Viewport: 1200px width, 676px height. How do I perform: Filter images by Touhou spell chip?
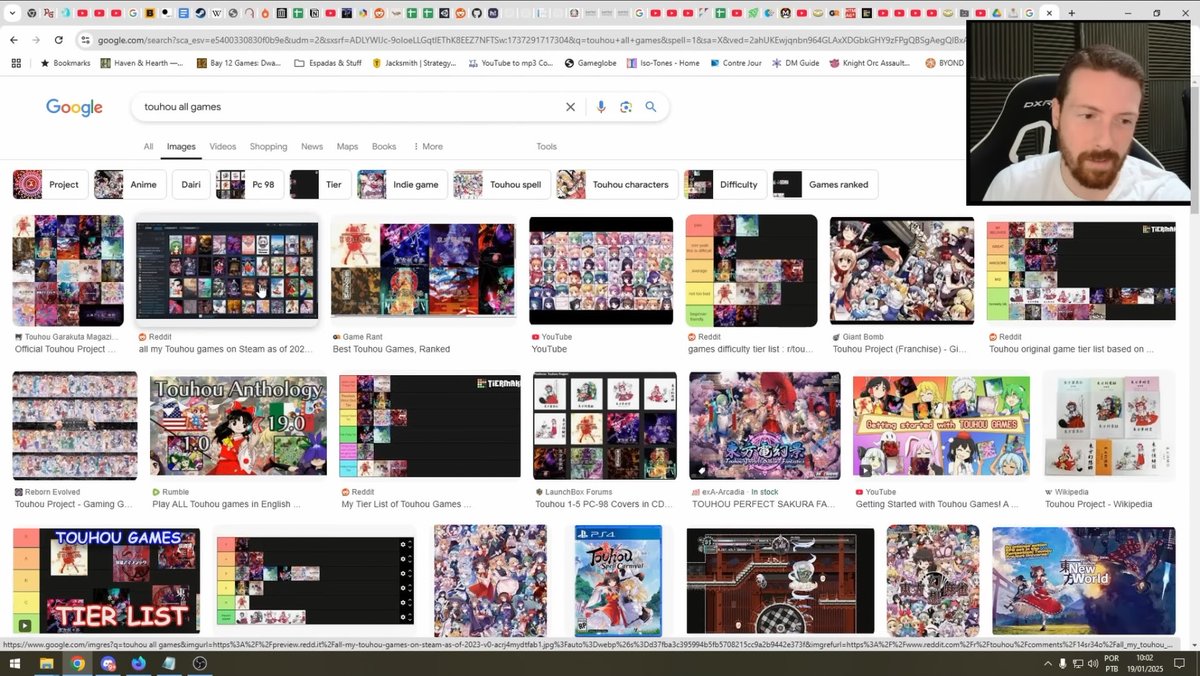[x=501, y=185]
